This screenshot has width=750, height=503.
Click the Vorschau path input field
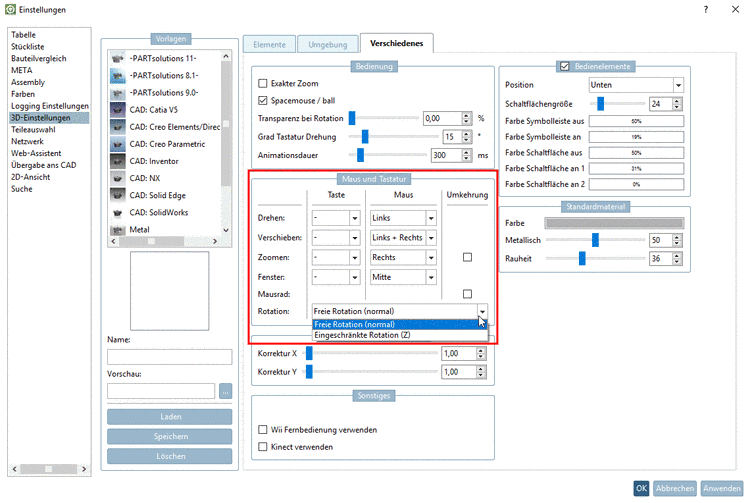tap(161, 391)
